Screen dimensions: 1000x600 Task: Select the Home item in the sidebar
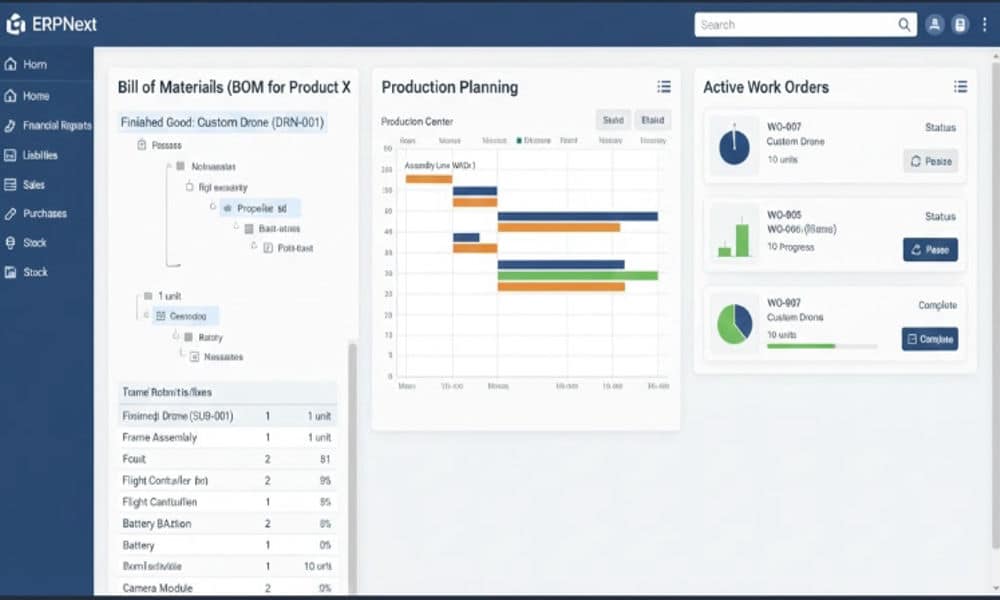coord(36,96)
